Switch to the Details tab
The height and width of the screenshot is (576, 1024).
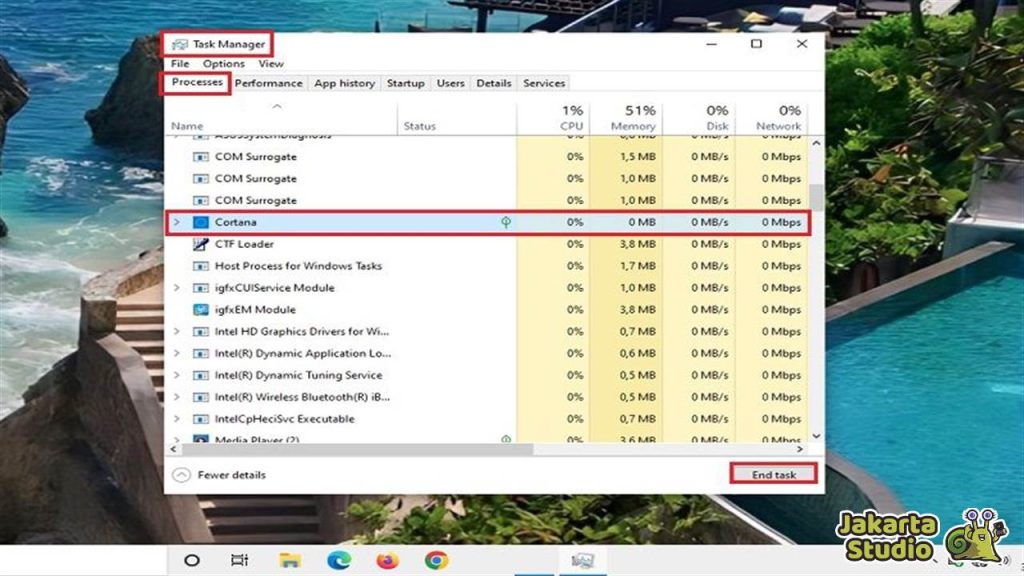pos(494,83)
